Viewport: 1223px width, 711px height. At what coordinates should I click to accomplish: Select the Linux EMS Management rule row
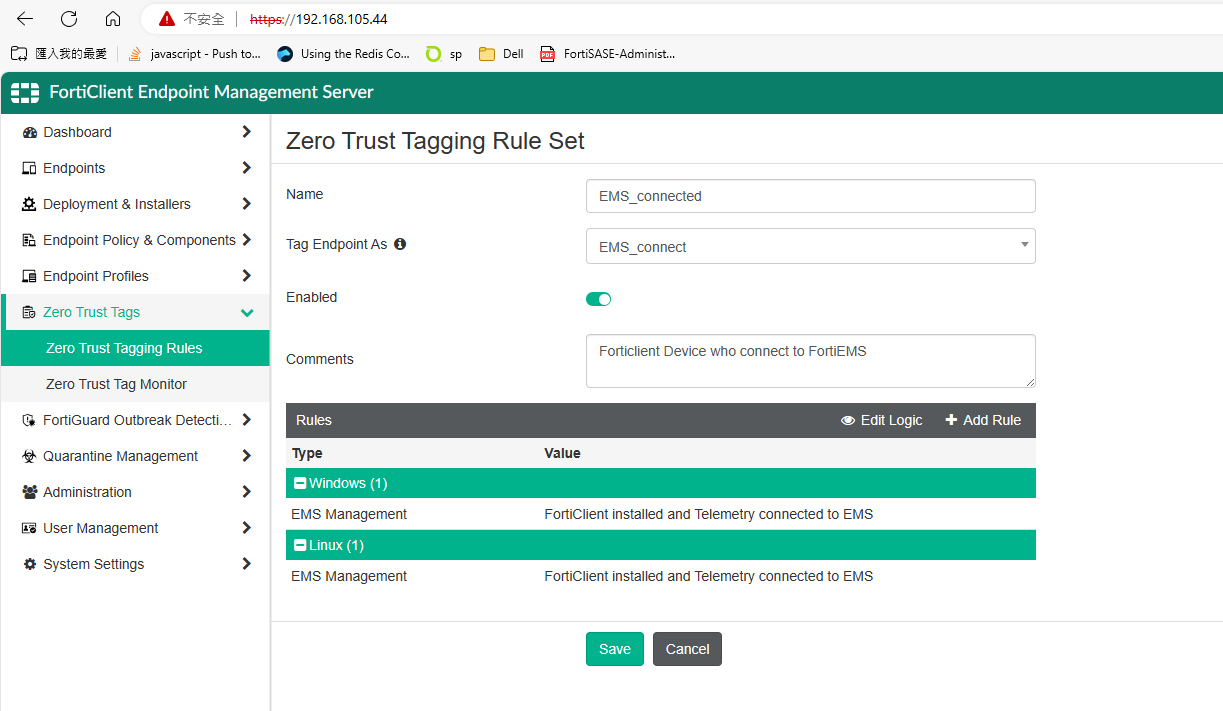point(660,576)
